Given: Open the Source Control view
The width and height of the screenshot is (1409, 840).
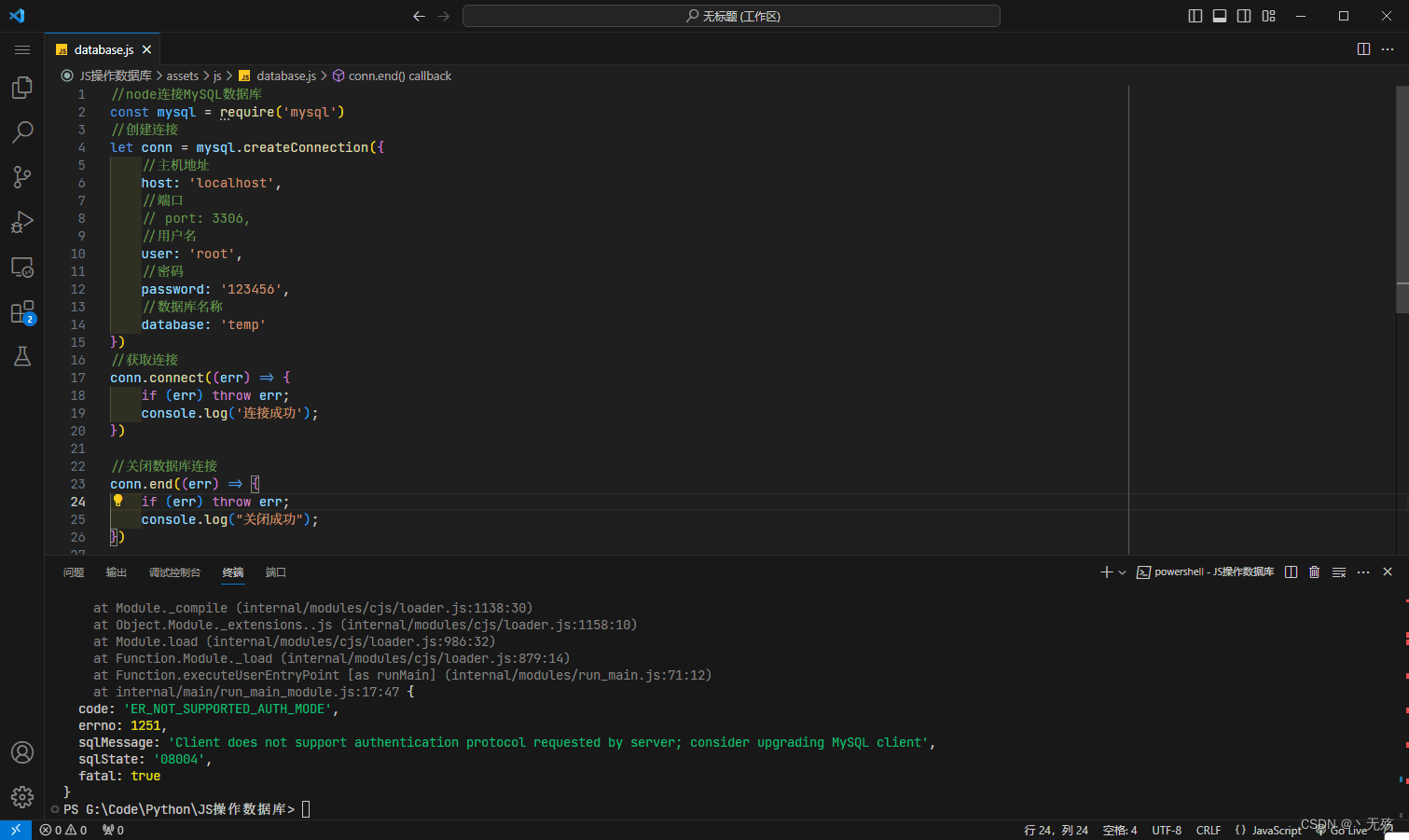Looking at the screenshot, I should (x=22, y=176).
